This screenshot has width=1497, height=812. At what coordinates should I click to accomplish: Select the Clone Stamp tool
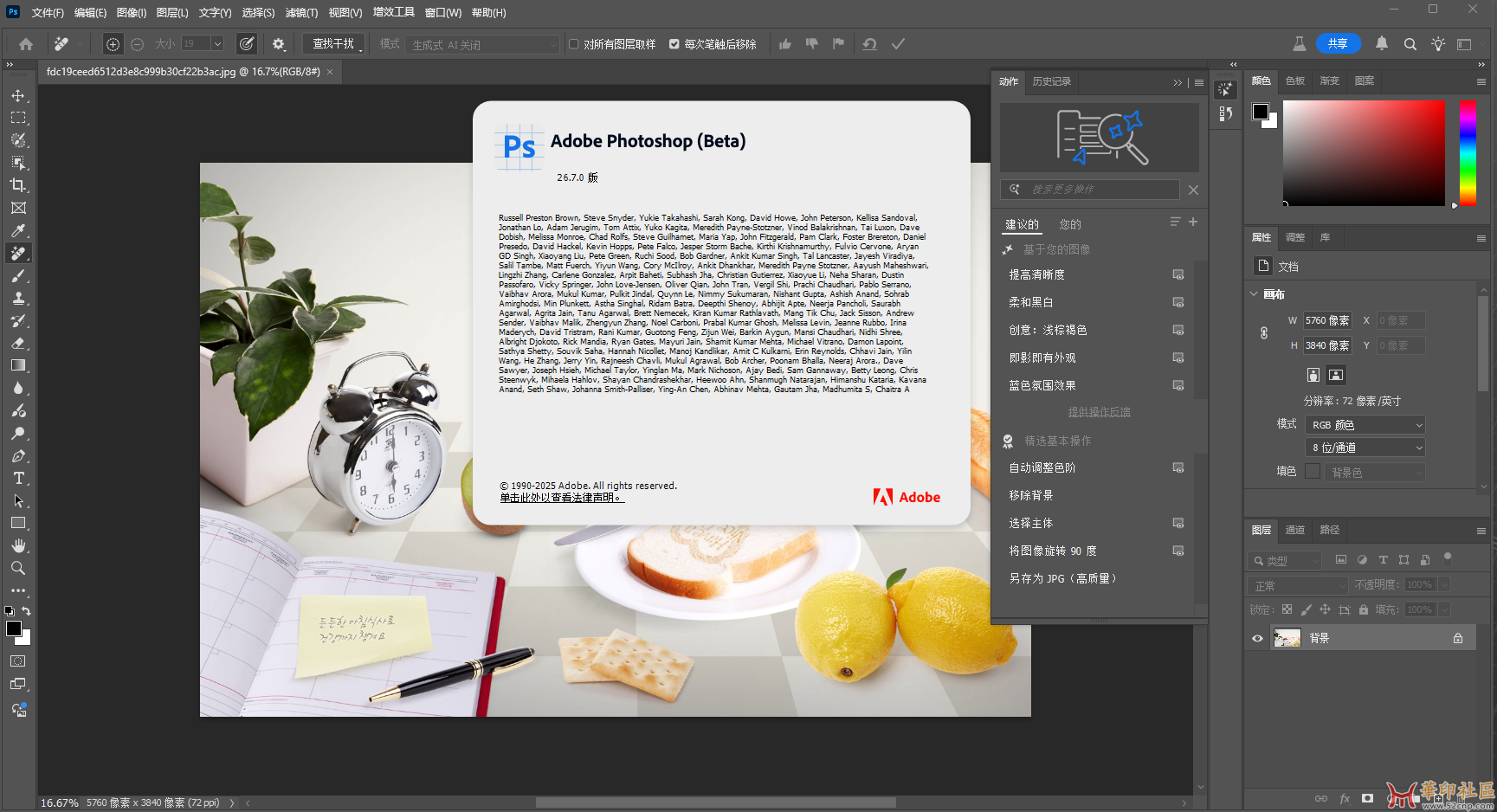[x=18, y=298]
